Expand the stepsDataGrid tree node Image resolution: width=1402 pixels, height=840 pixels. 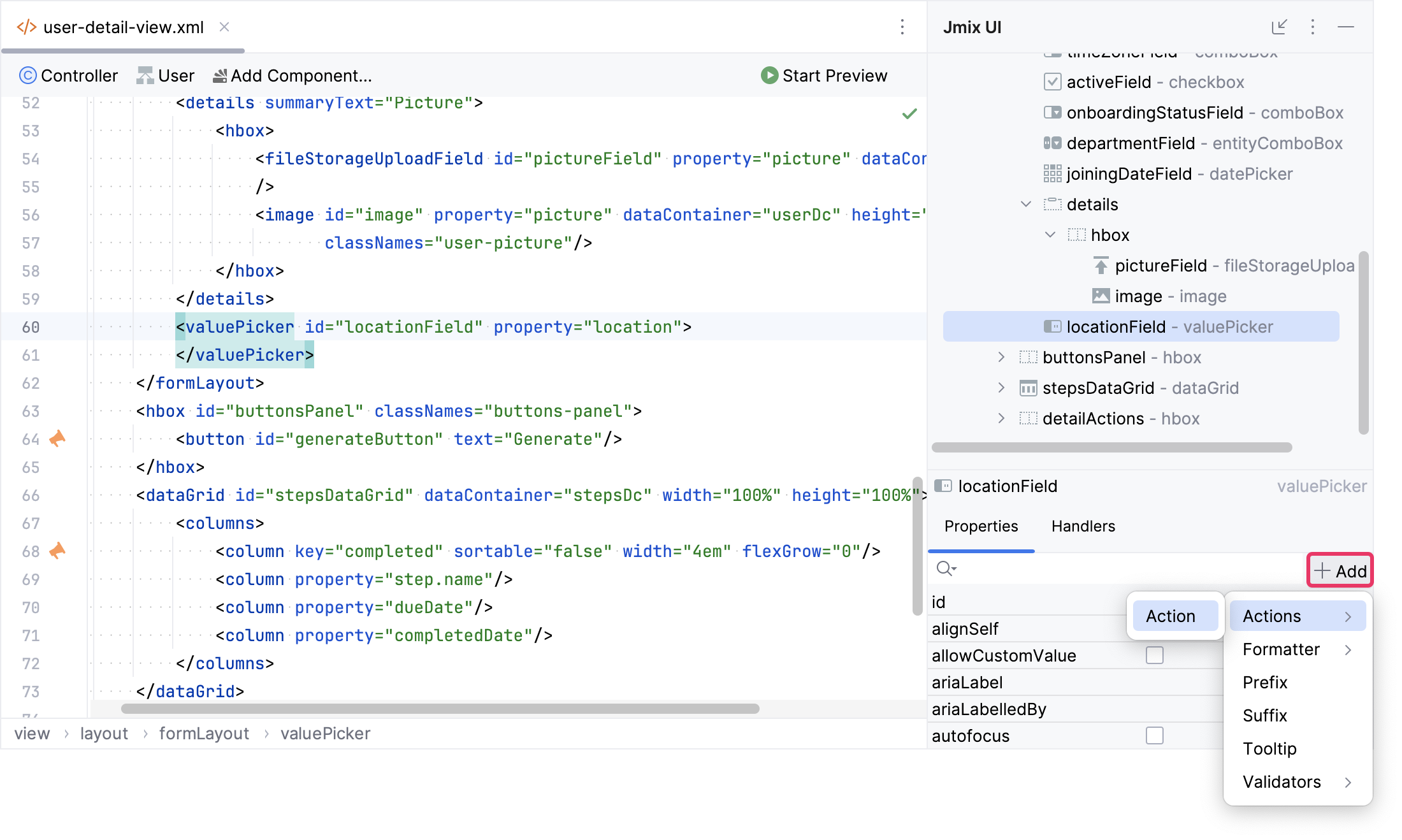1001,387
